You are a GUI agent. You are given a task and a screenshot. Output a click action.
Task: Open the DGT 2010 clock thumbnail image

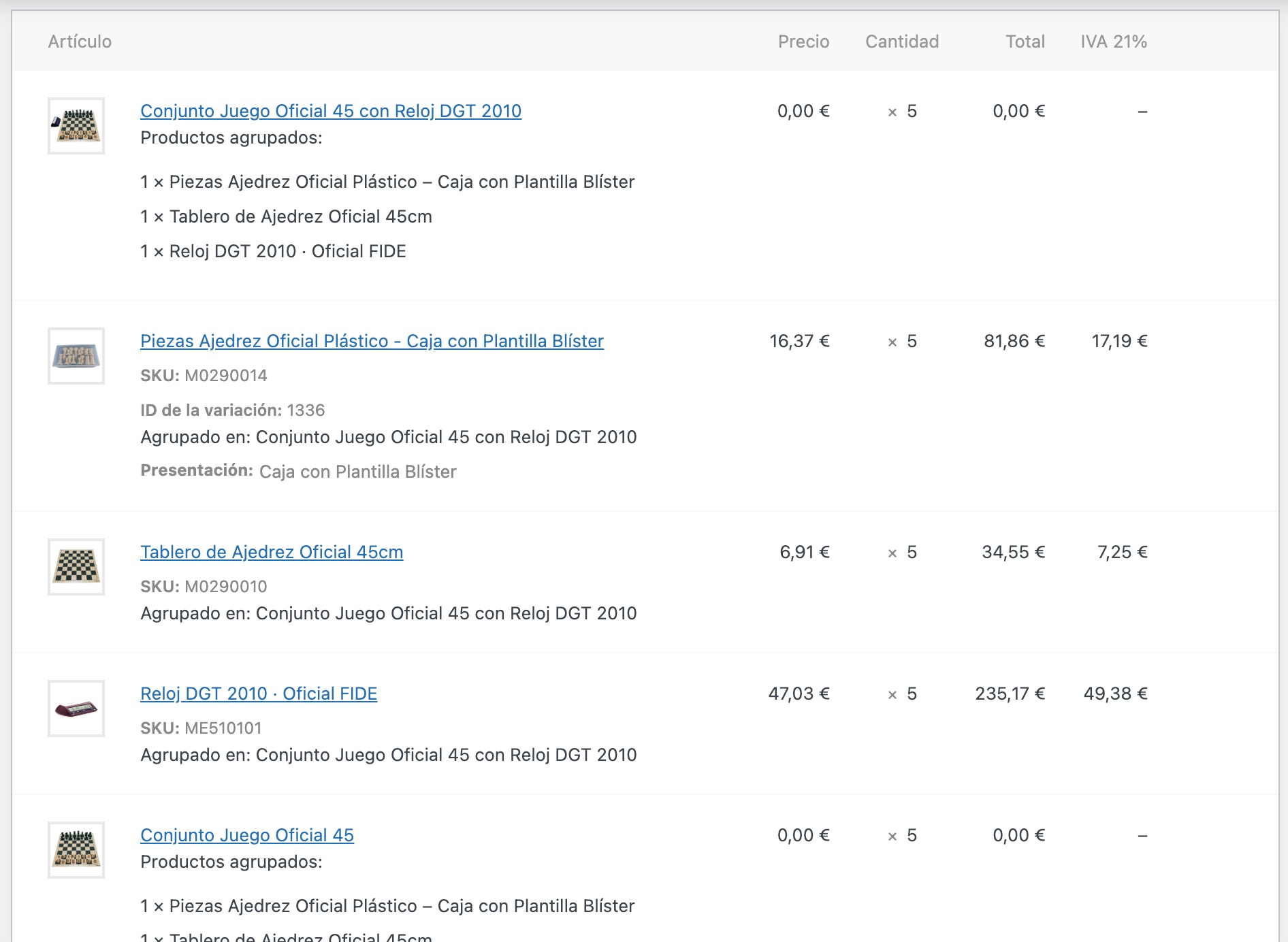coord(76,709)
